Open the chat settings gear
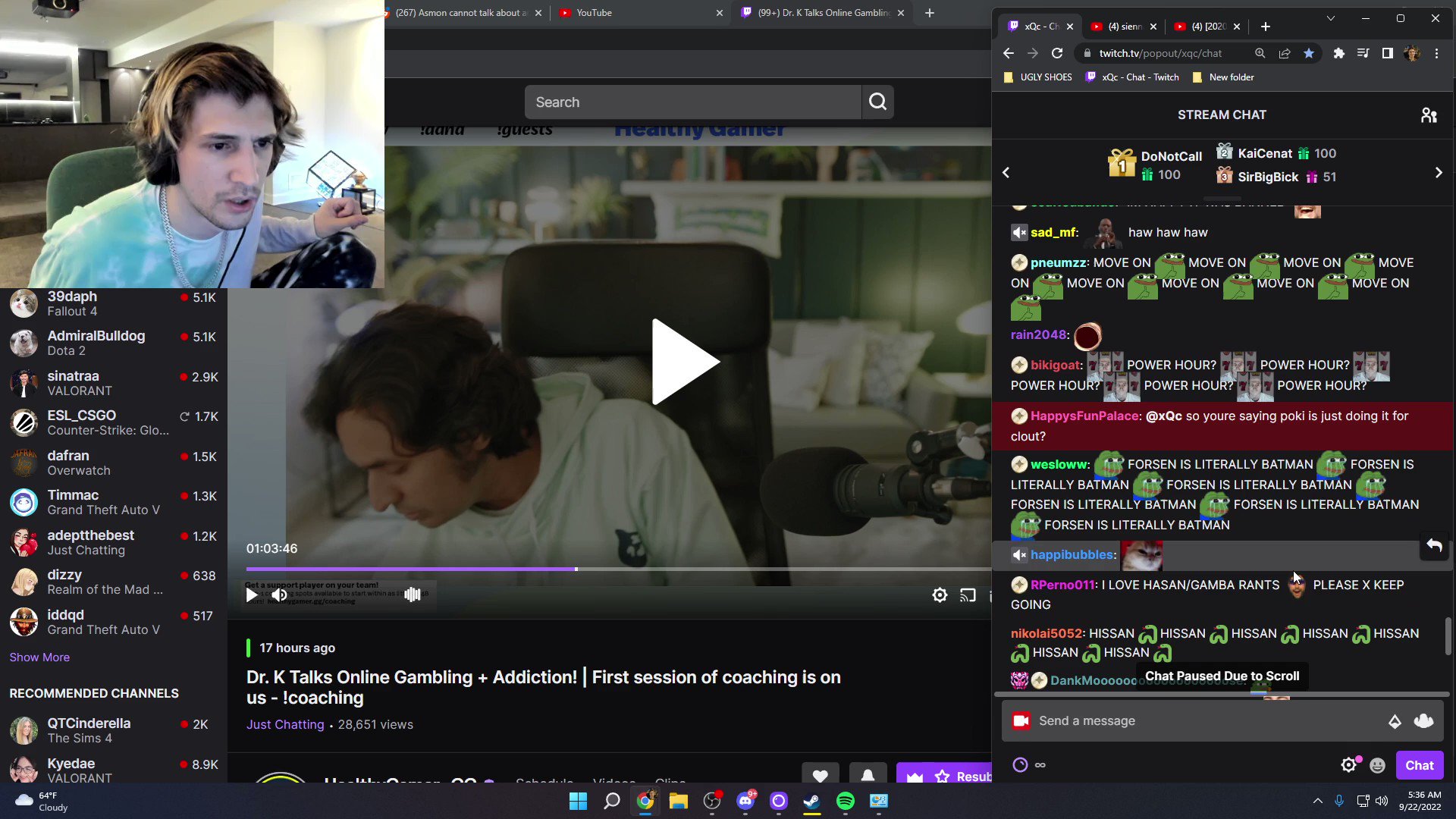Viewport: 1456px width, 819px height. (x=1348, y=764)
